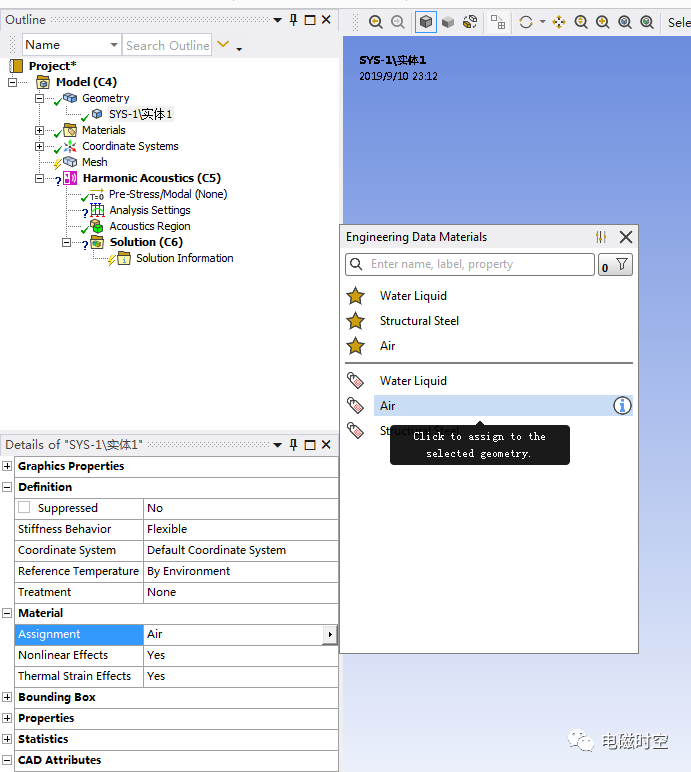
Task: Select favorite Structural Steel material
Action: (419, 321)
